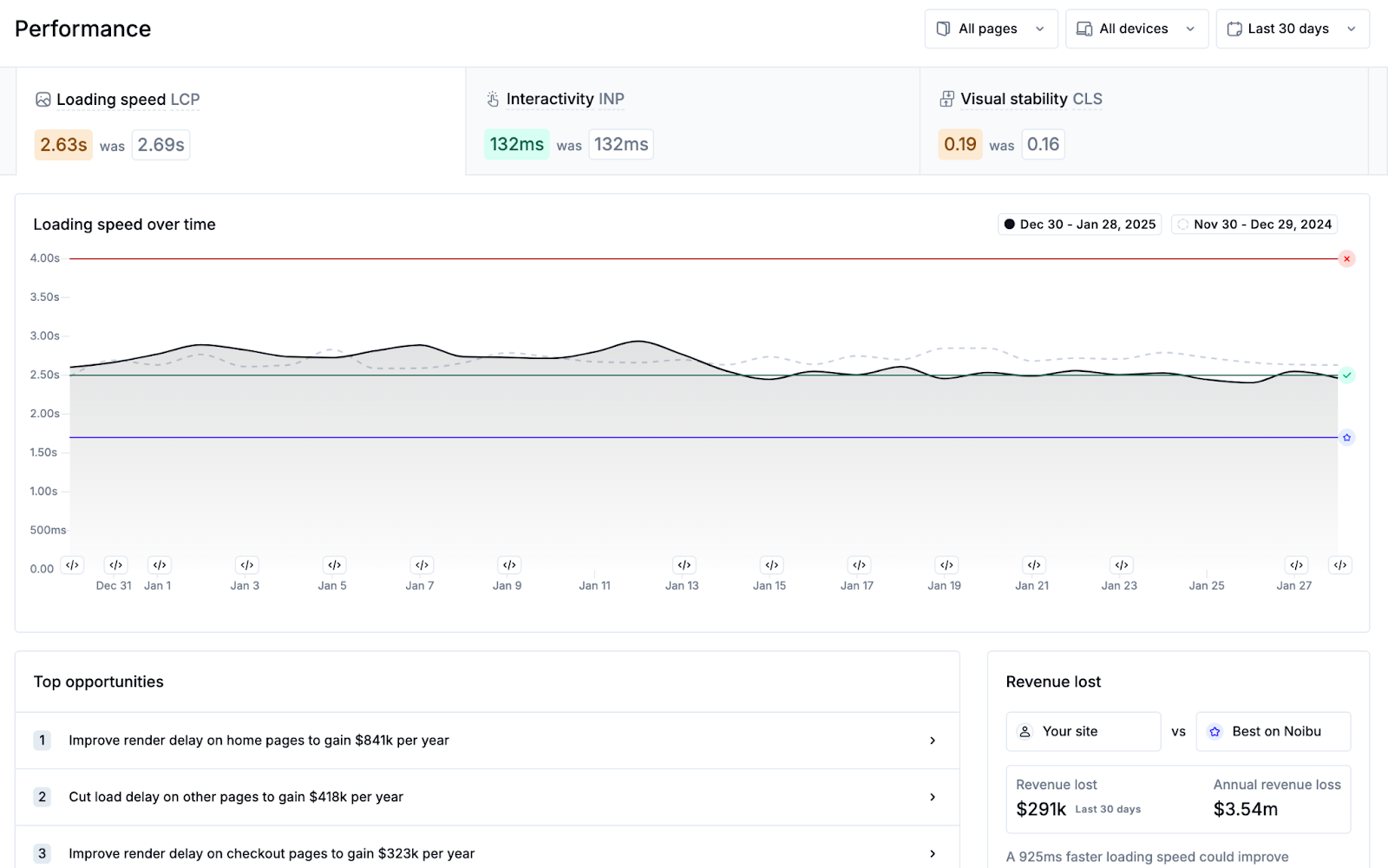Click the code deploy icon above Dec 31
Image resolution: width=1388 pixels, height=868 pixels.
tap(115, 565)
